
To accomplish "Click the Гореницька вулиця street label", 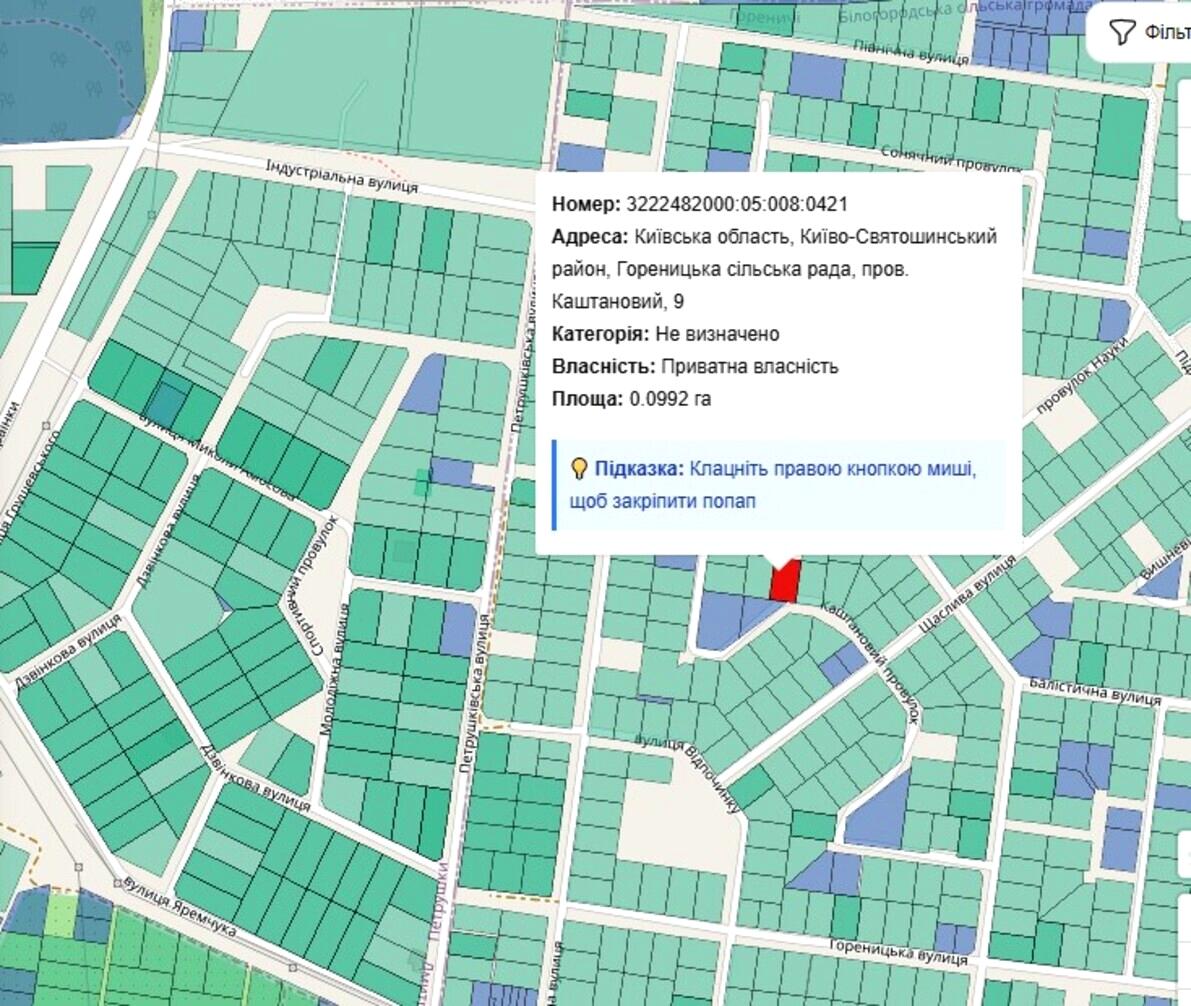I will pos(898,952).
